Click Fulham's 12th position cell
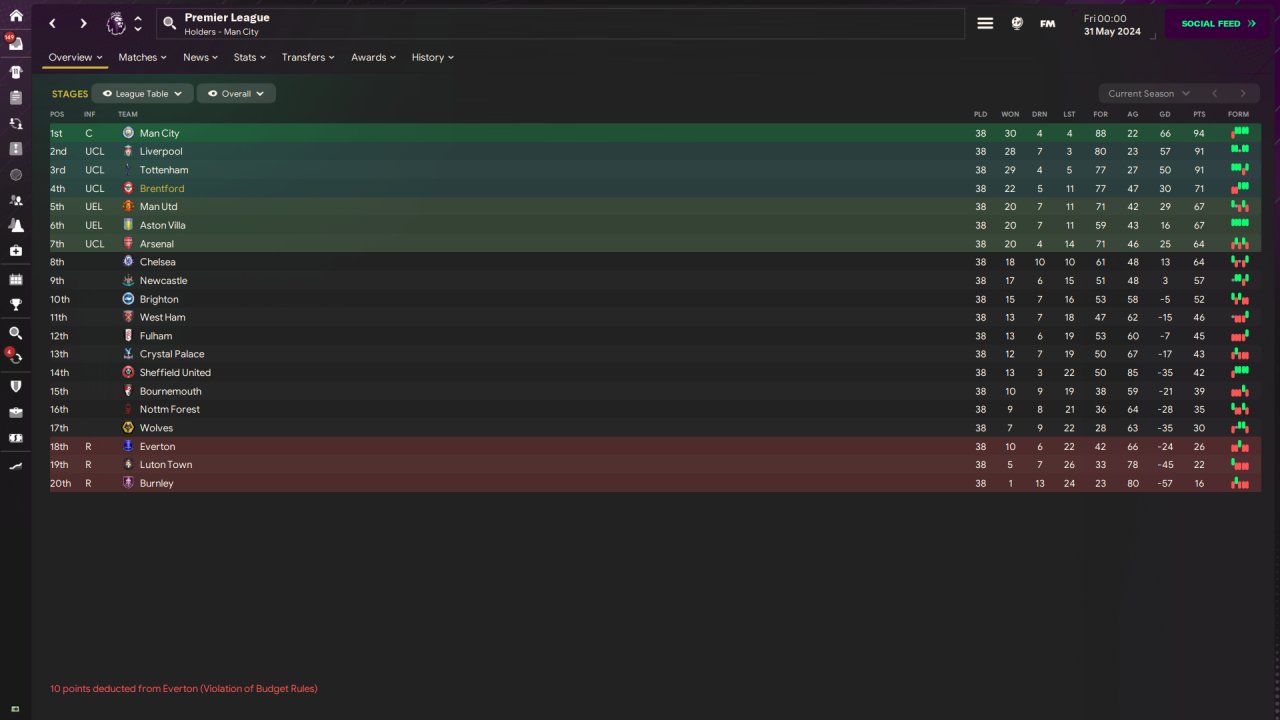Viewport: 1280px width, 720px height. tap(59, 336)
